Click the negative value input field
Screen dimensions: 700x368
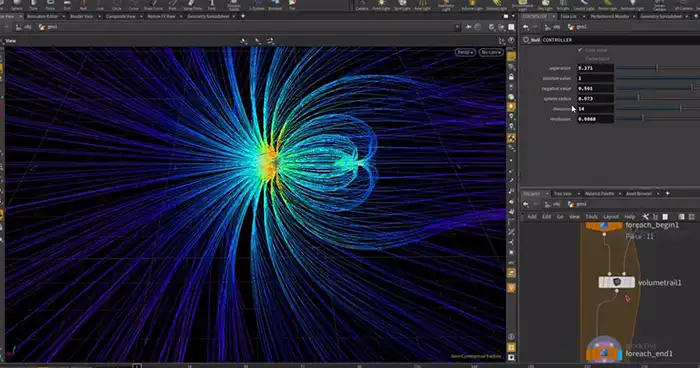(595, 88)
